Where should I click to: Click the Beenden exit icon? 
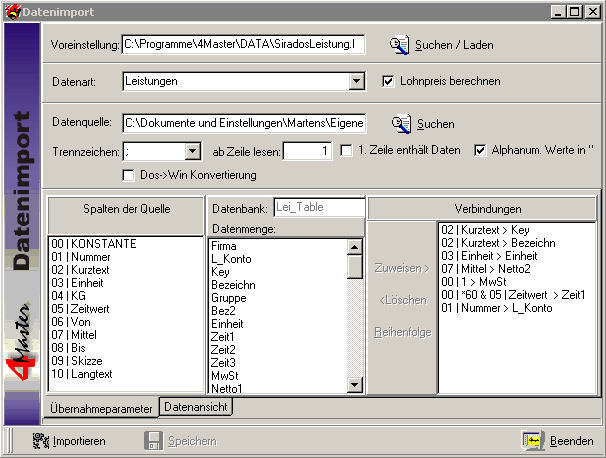click(x=533, y=440)
